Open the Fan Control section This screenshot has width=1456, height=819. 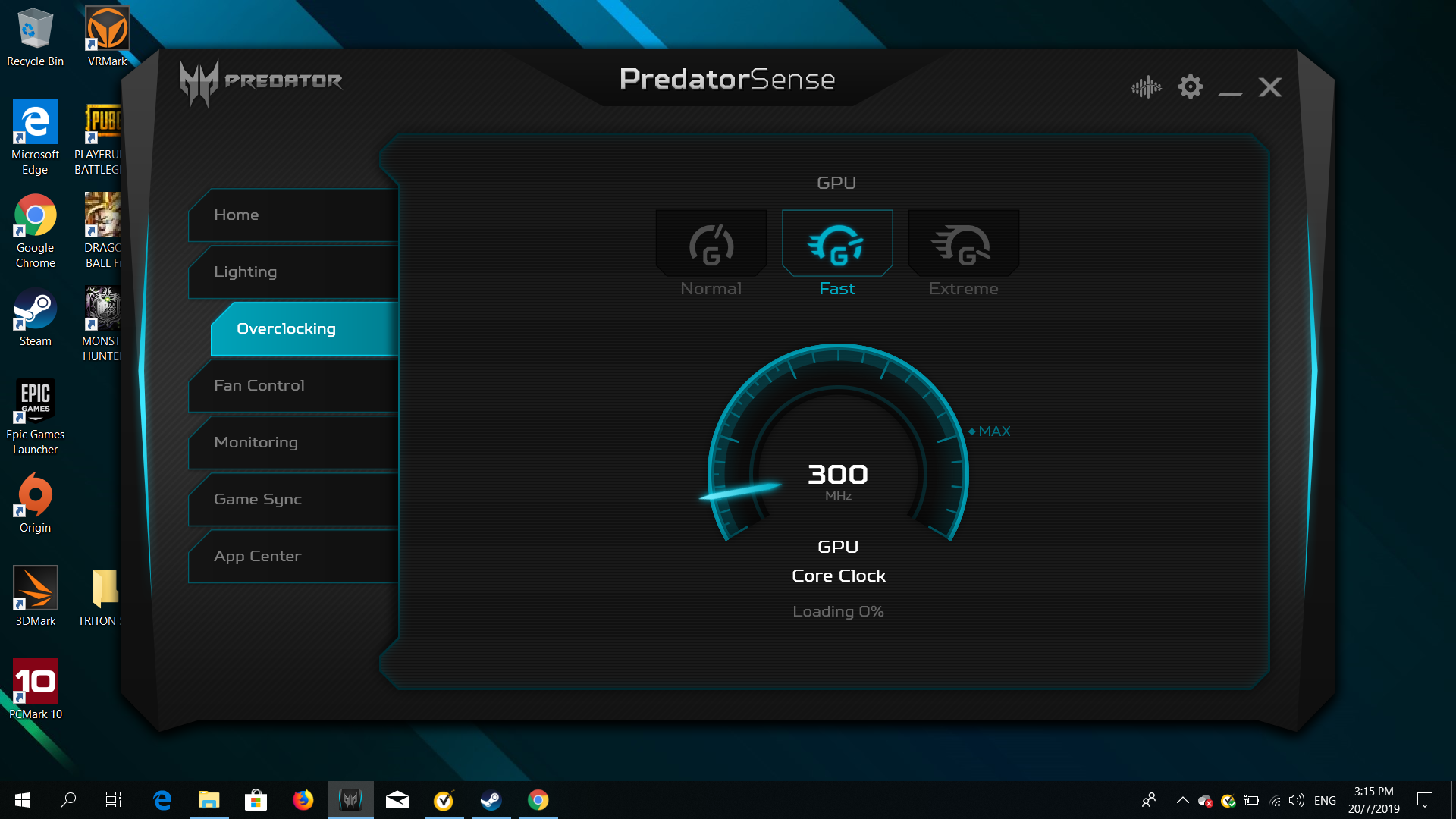coord(293,385)
